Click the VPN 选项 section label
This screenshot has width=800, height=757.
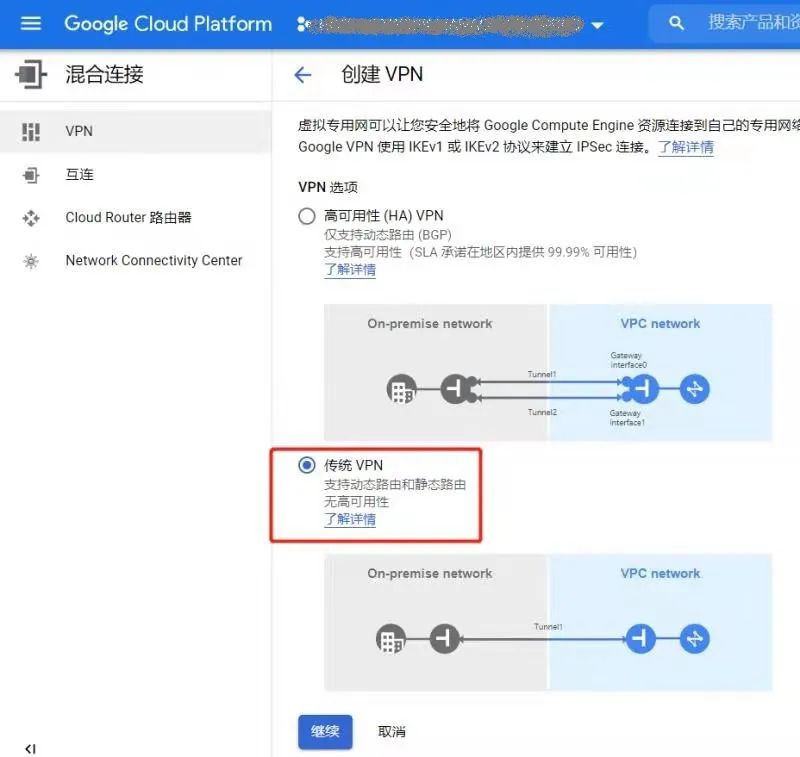click(328, 187)
